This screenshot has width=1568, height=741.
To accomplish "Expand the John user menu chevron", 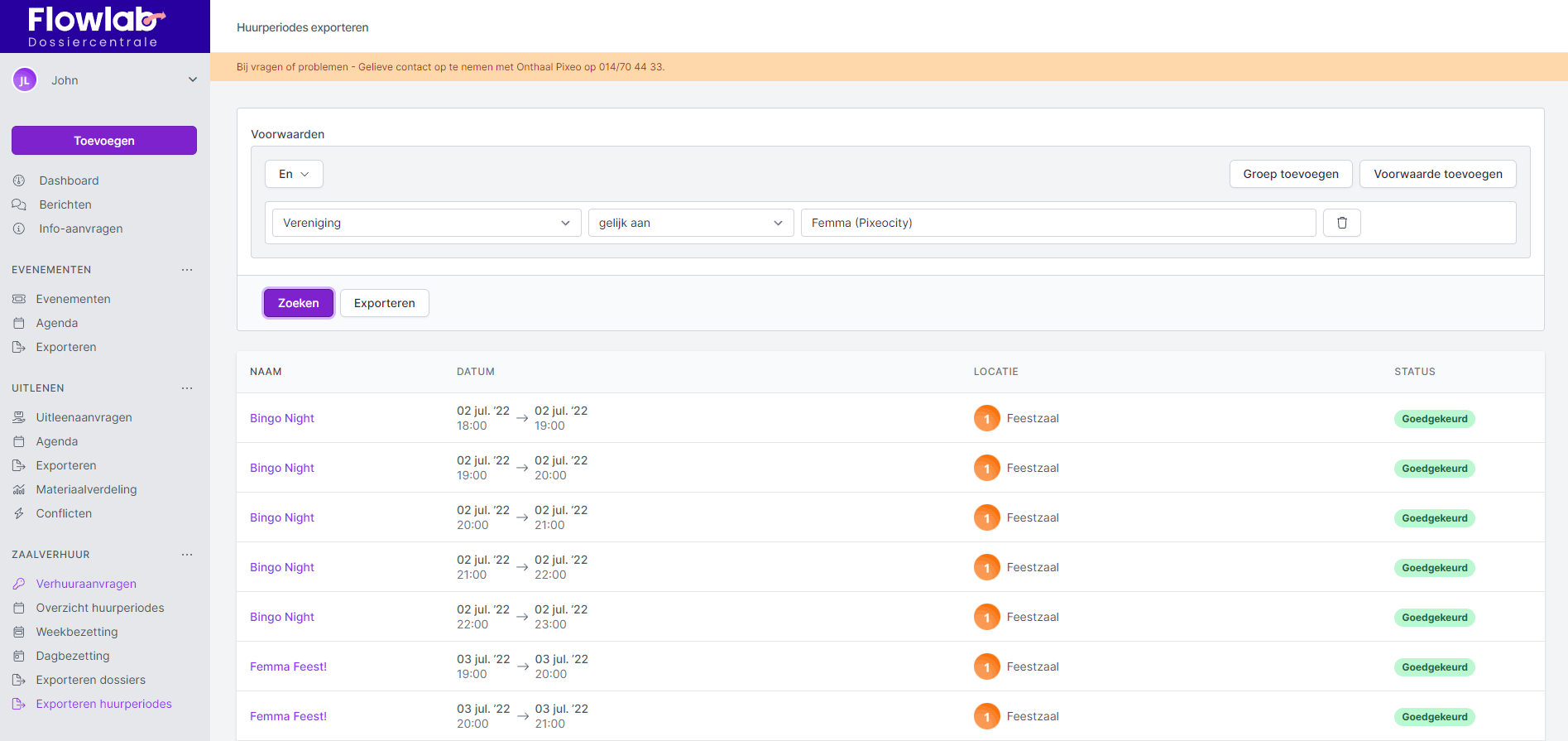I will click(x=193, y=80).
